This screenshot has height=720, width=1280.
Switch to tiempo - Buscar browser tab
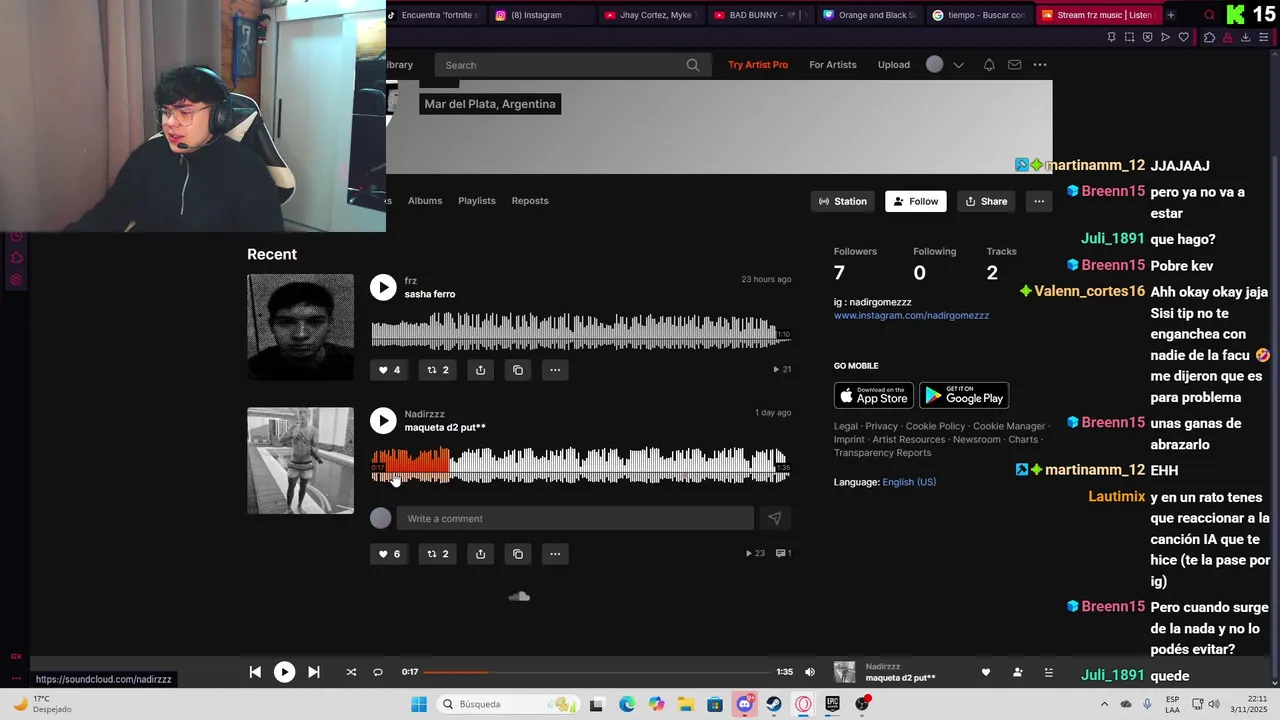coord(979,15)
